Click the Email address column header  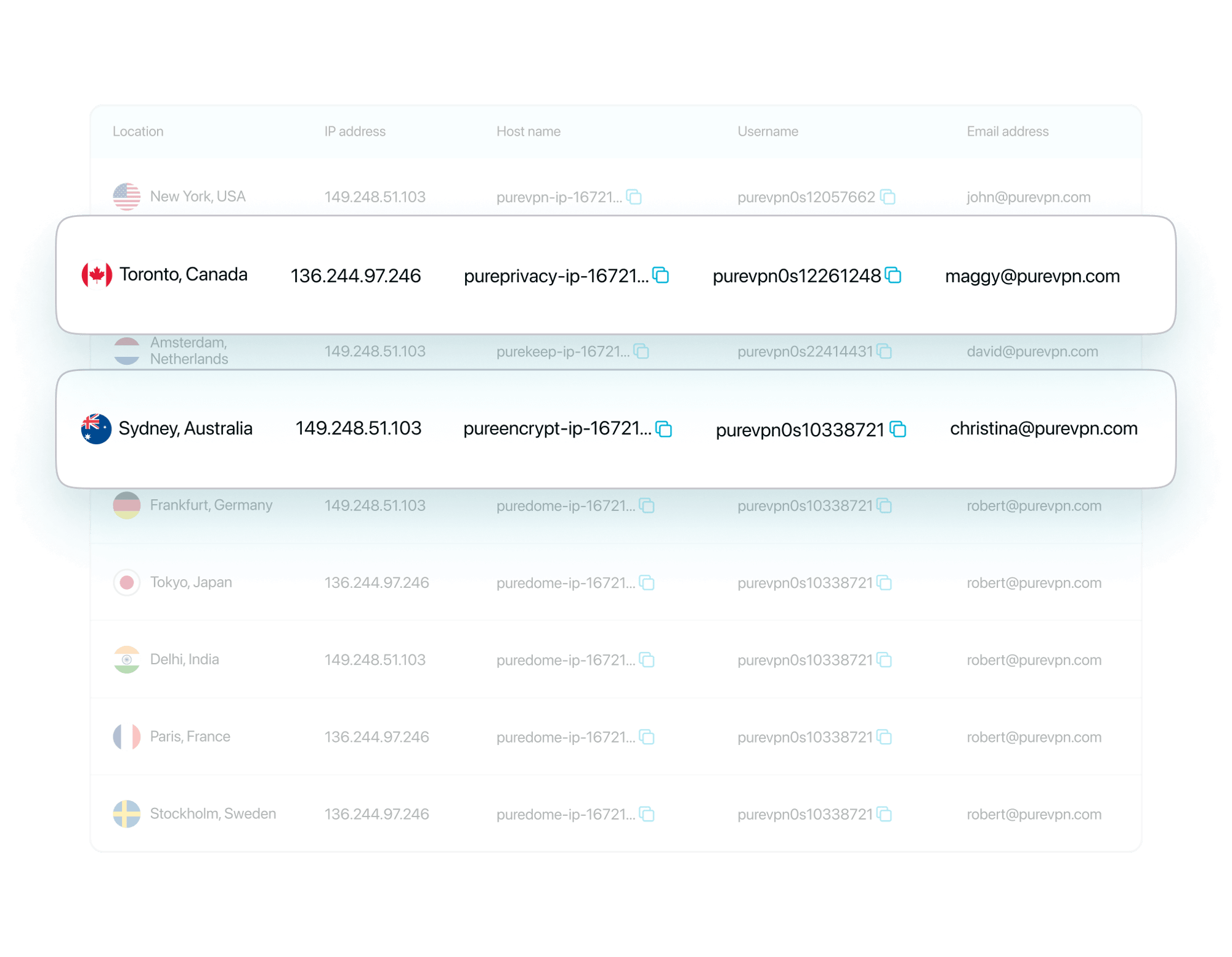[1007, 131]
